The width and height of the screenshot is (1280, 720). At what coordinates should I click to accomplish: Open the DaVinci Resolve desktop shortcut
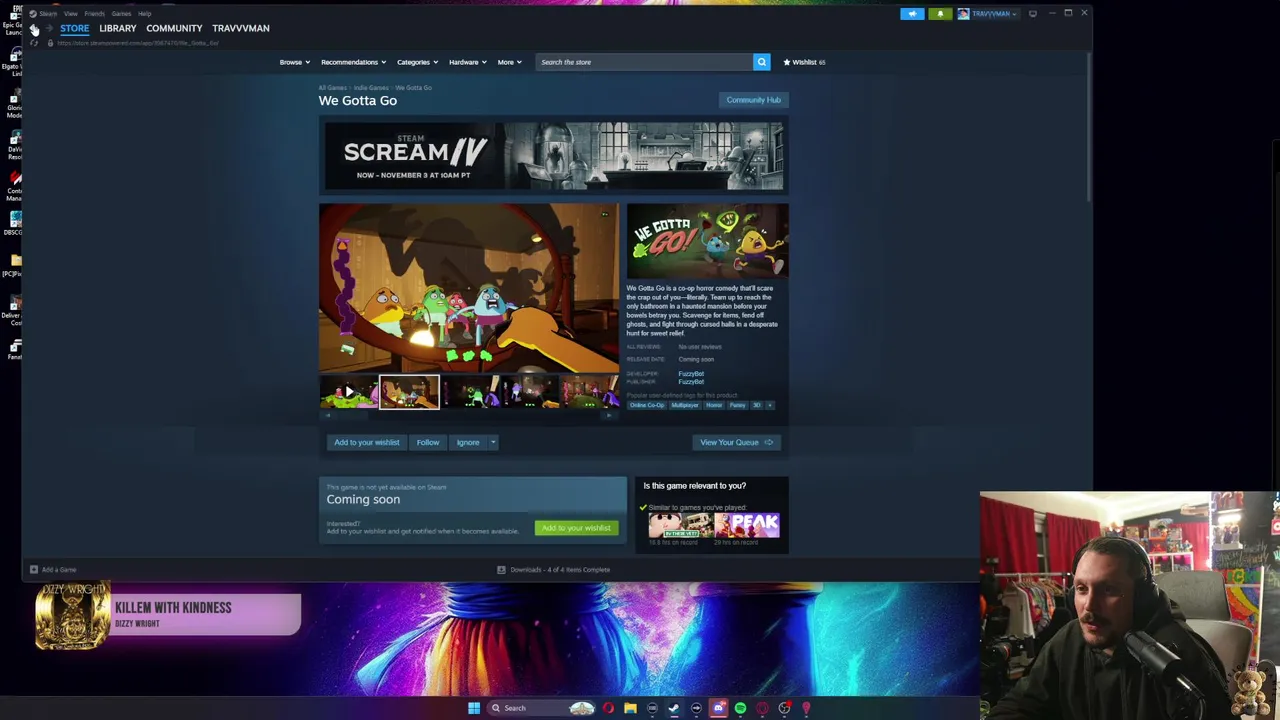pyautogui.click(x=14, y=145)
